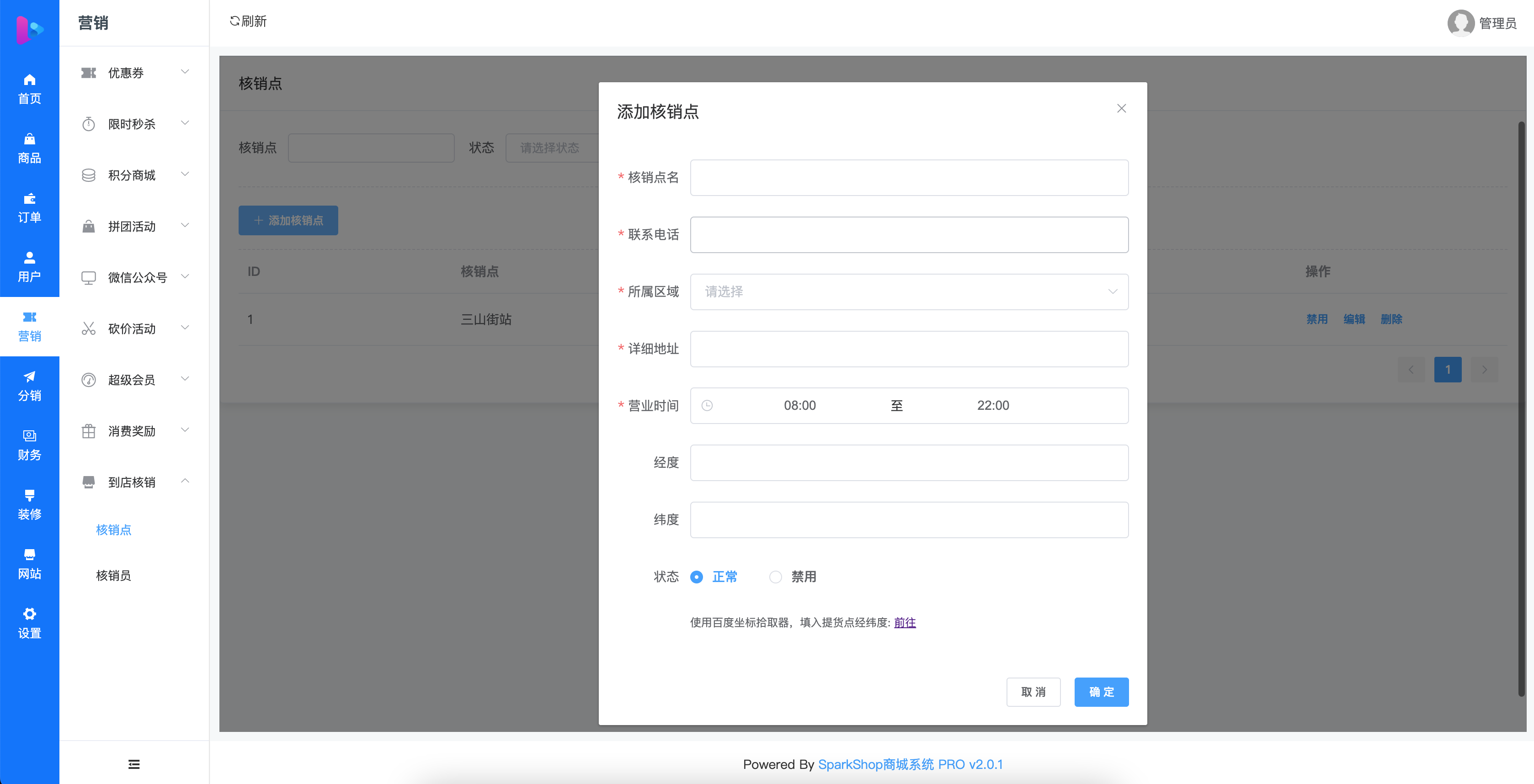
Task: Select the 营销 marketing section
Action: tap(29, 327)
